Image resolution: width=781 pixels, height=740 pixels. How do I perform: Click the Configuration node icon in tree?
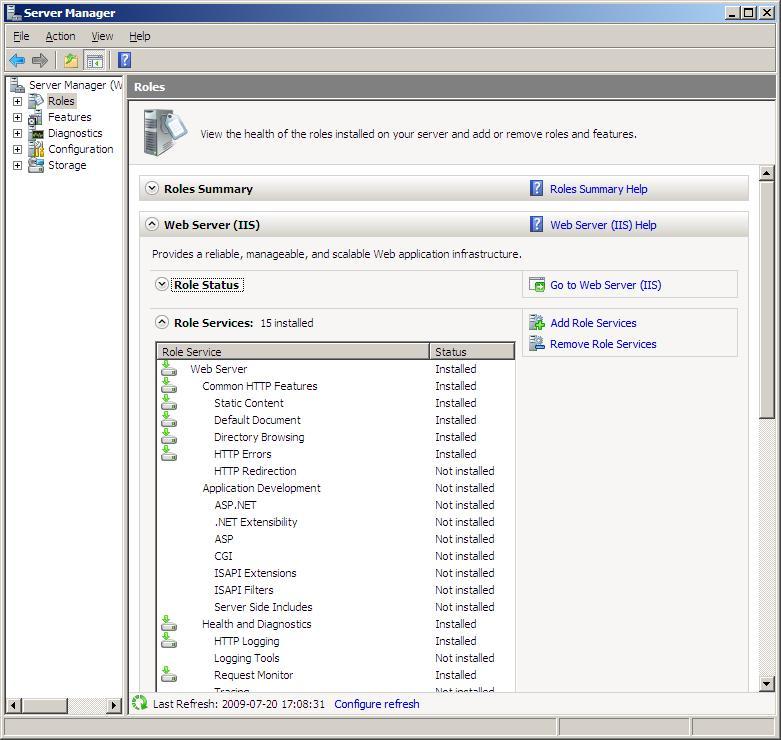click(36, 149)
